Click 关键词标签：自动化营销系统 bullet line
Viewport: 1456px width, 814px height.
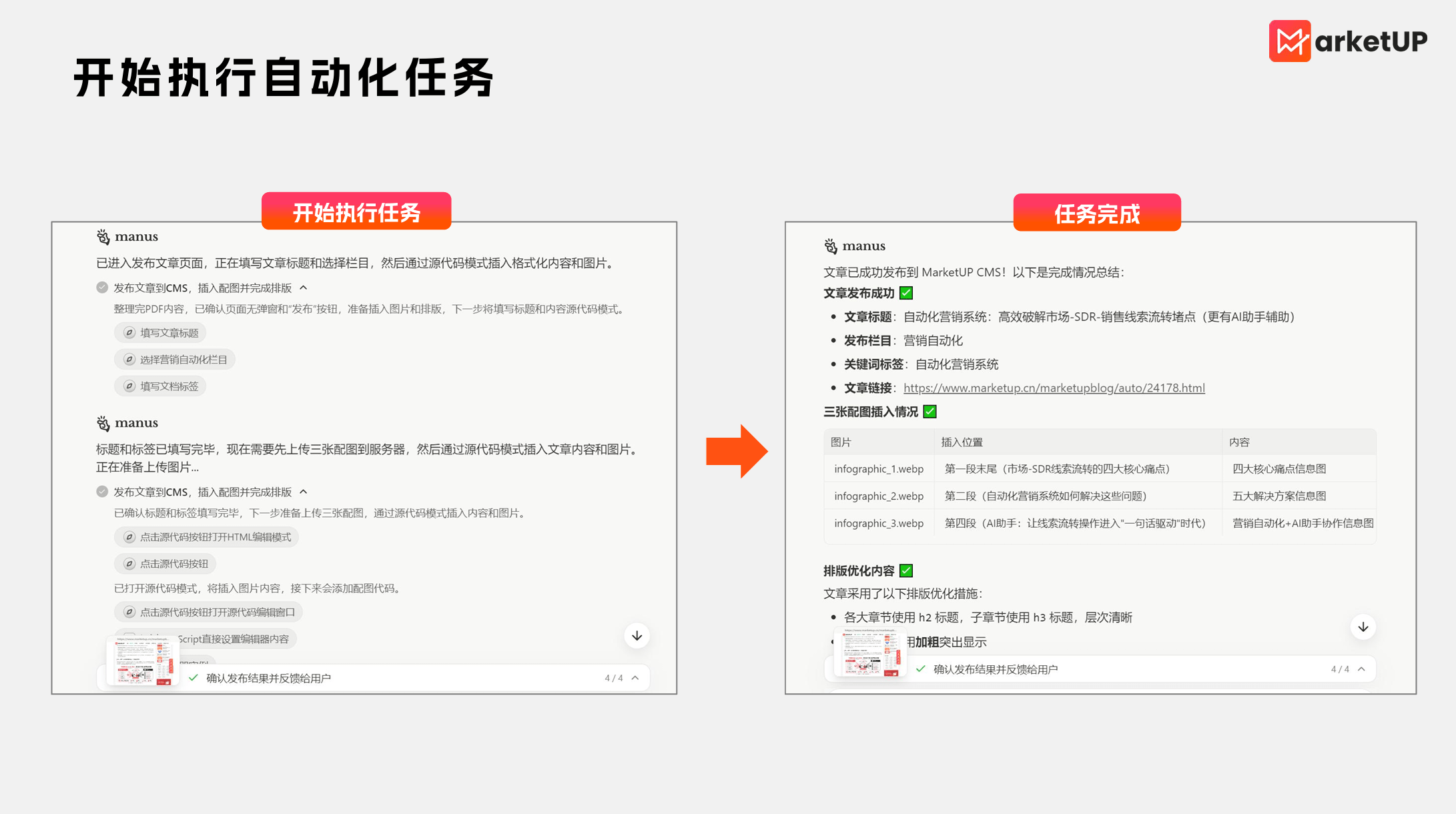(x=921, y=364)
